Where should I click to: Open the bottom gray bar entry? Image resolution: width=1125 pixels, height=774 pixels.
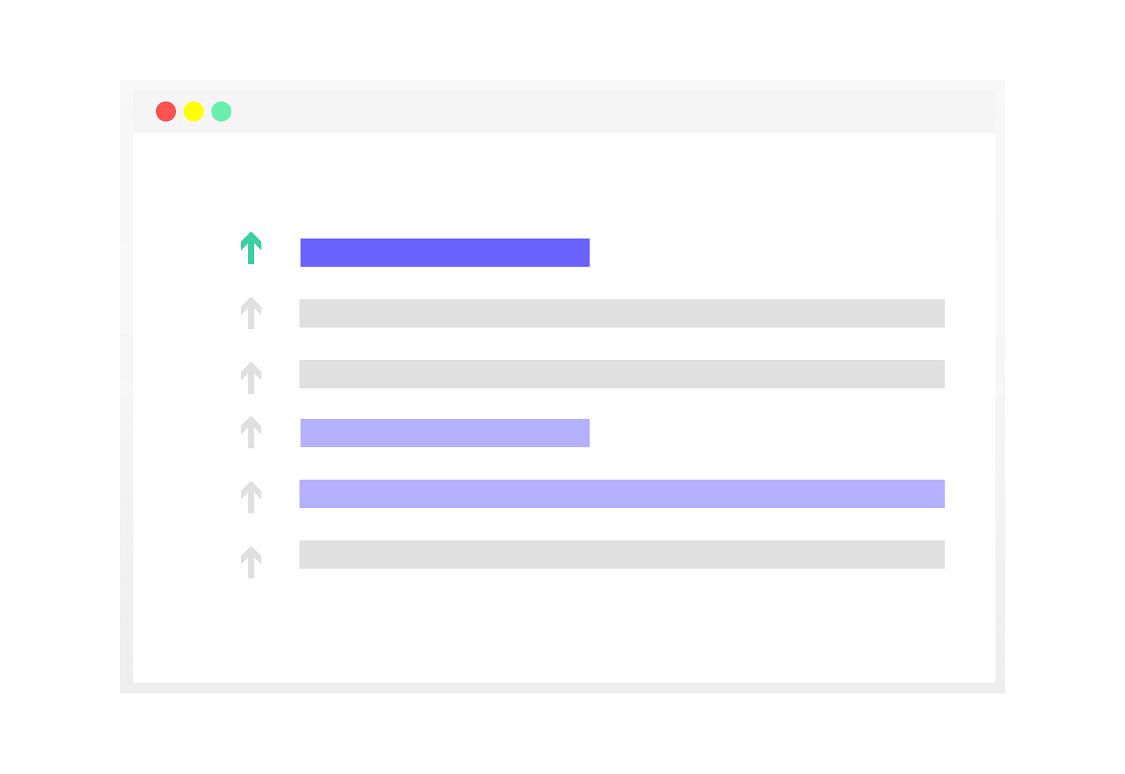tap(622, 554)
